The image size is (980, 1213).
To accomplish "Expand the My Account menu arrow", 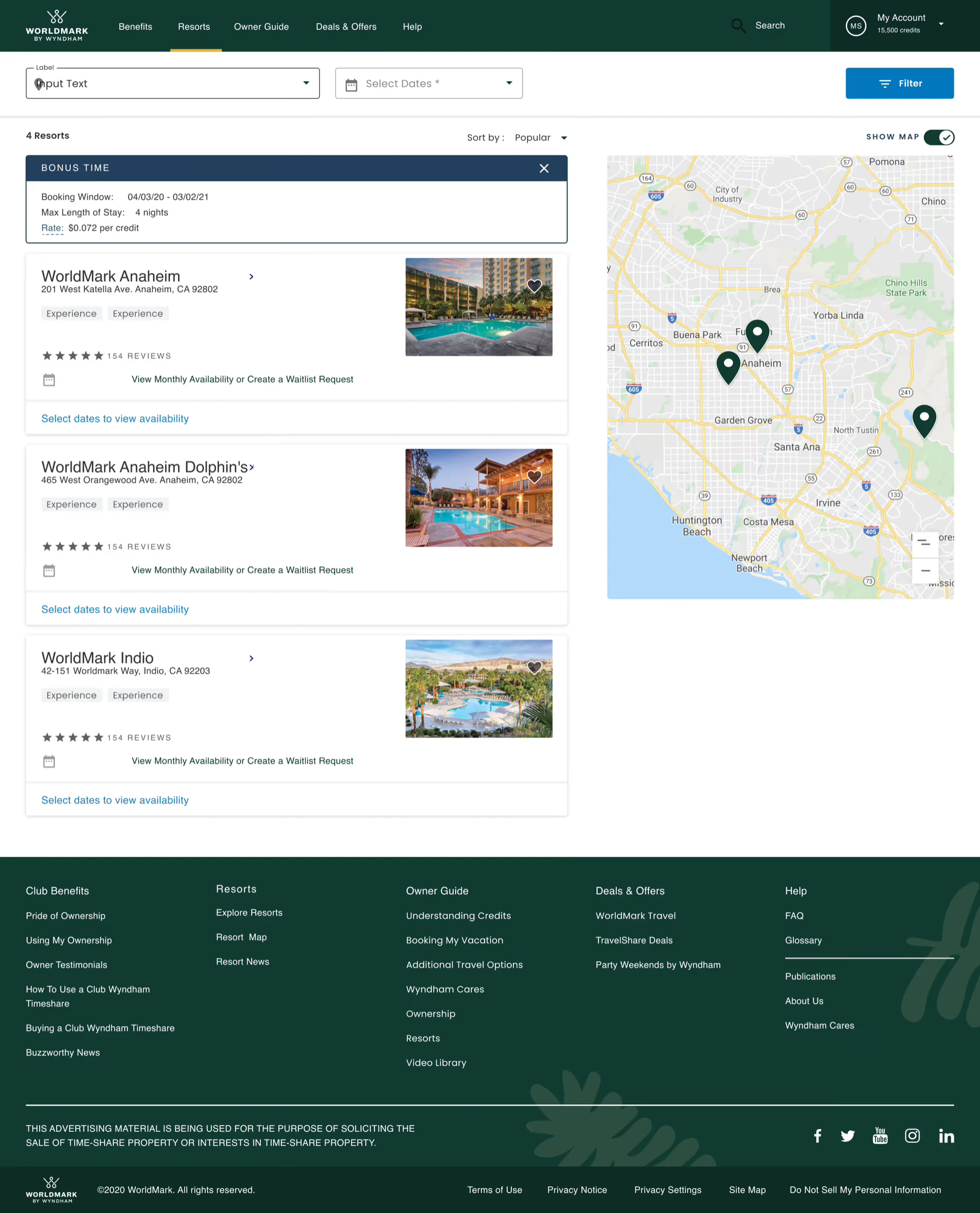I will [941, 24].
